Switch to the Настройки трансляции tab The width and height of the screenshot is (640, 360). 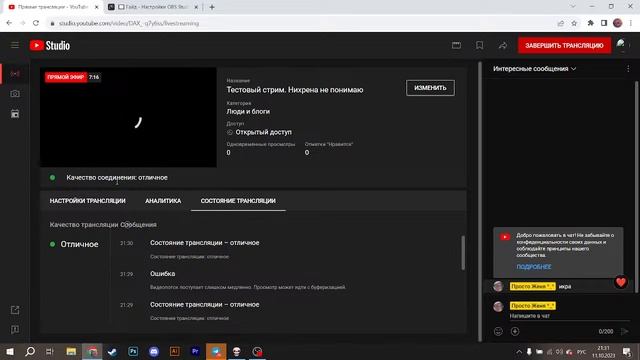tap(87, 201)
